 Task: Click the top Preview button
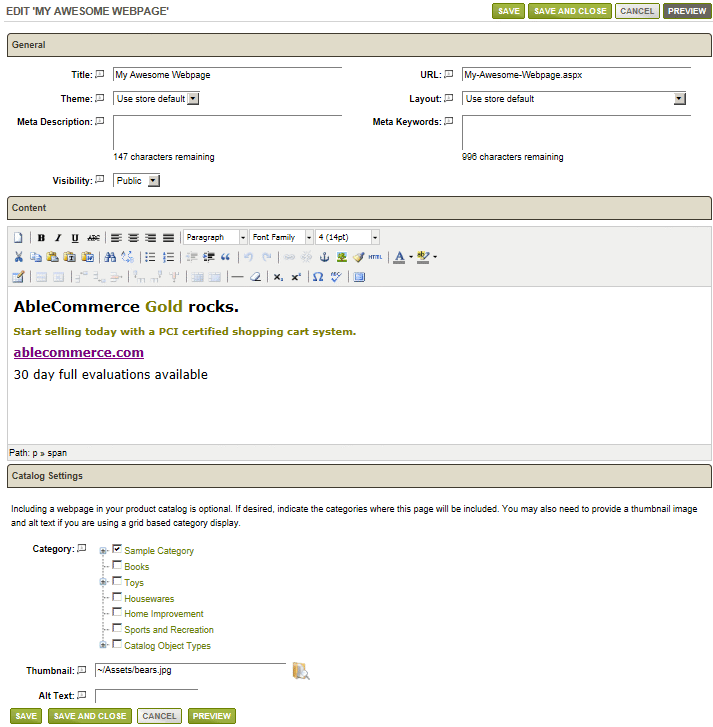click(687, 11)
